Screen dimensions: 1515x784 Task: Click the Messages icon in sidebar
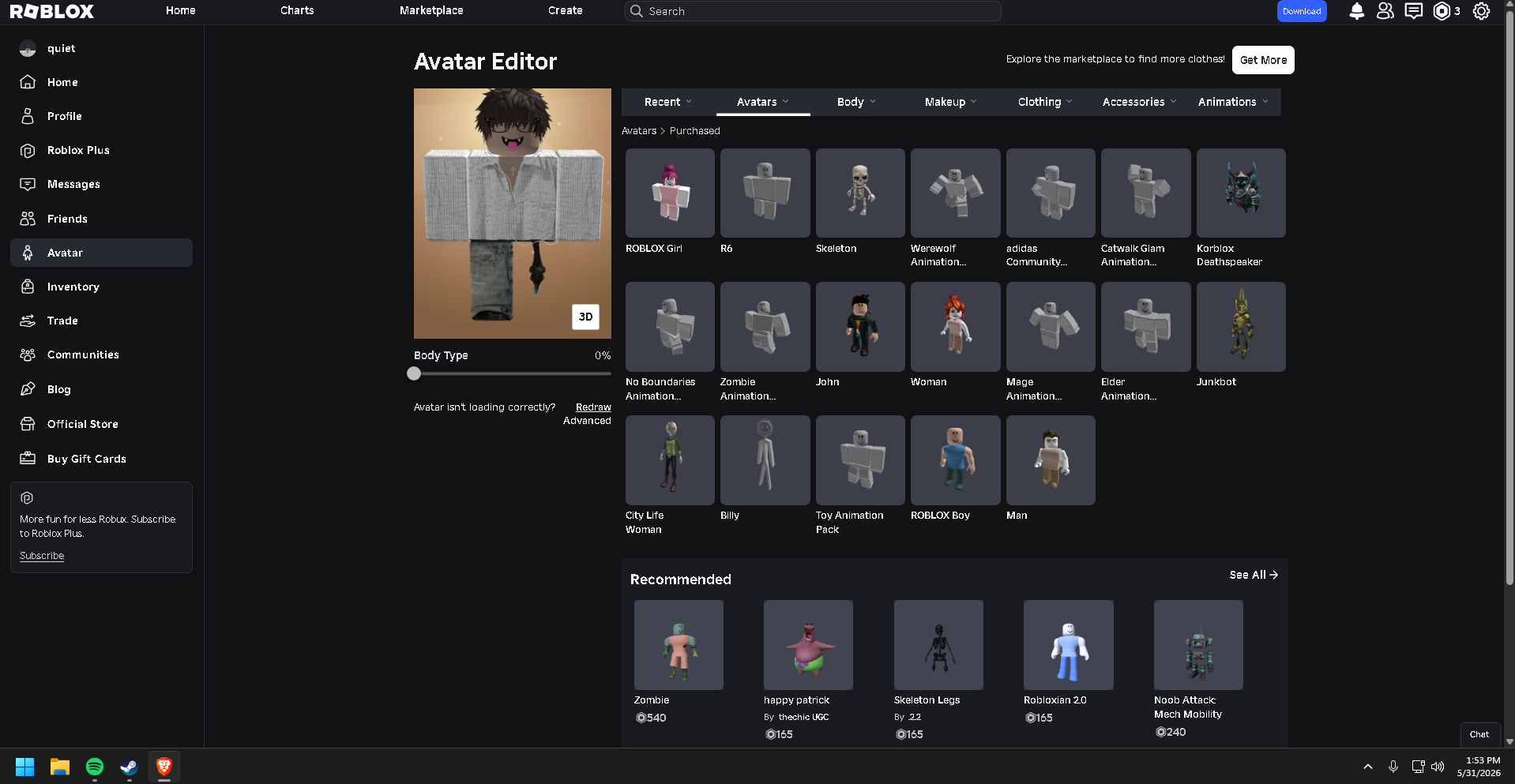[x=28, y=184]
